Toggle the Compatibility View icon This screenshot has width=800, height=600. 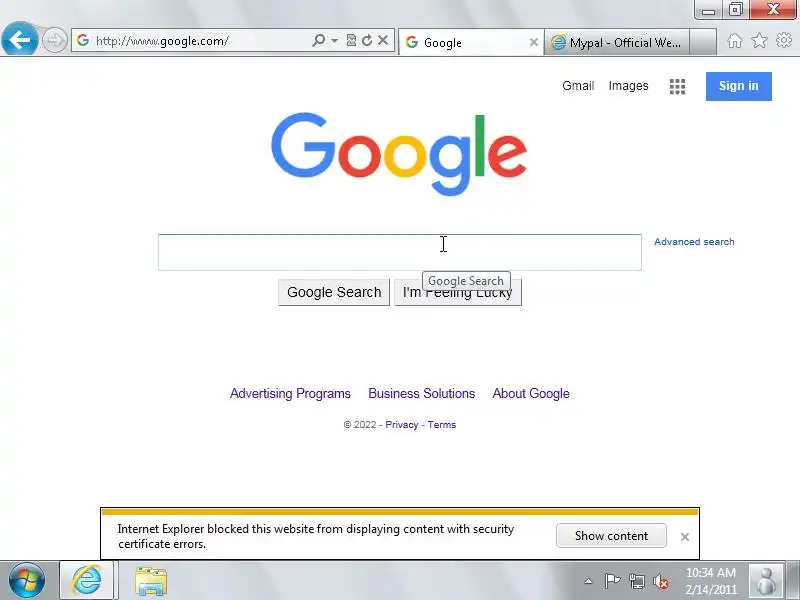coord(351,40)
